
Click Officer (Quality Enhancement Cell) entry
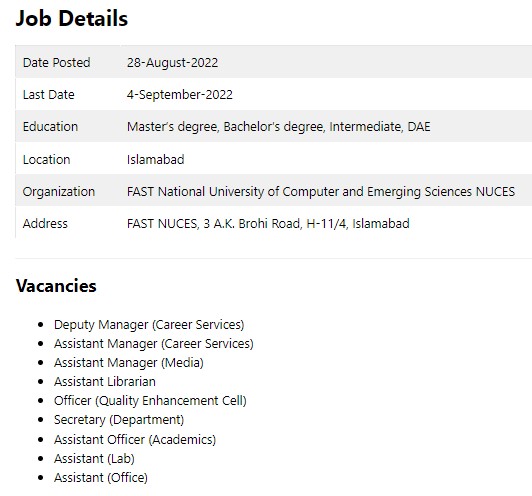(150, 401)
